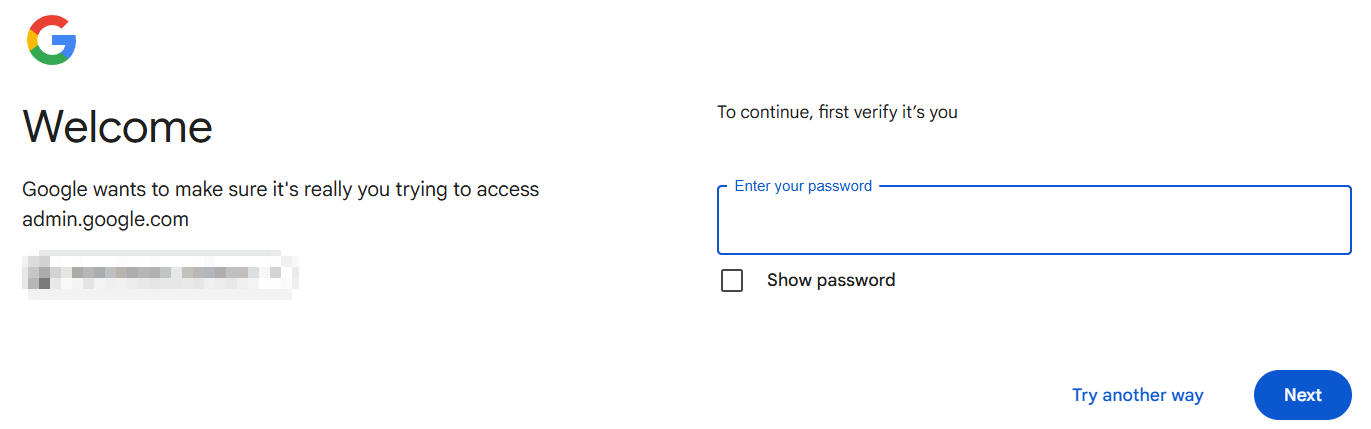Click the Welcome heading
Image resolution: width=1371 pixels, height=429 pixels.
tap(117, 127)
